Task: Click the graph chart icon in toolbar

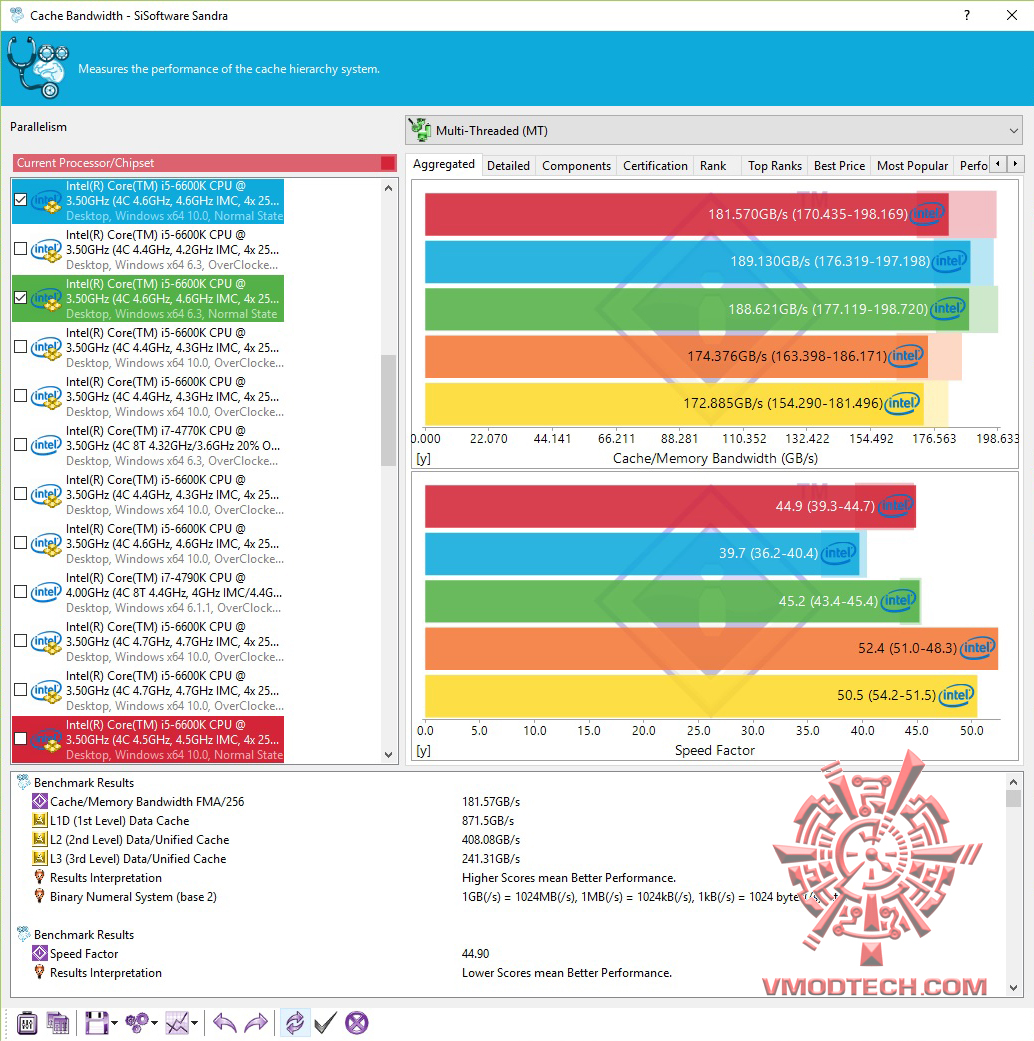Action: [x=177, y=1022]
